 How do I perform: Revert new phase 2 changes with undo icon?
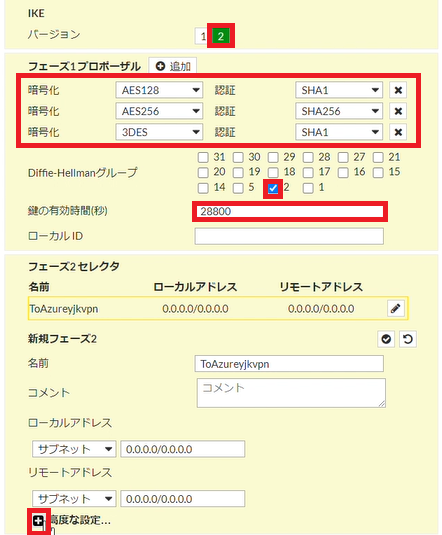(x=408, y=339)
